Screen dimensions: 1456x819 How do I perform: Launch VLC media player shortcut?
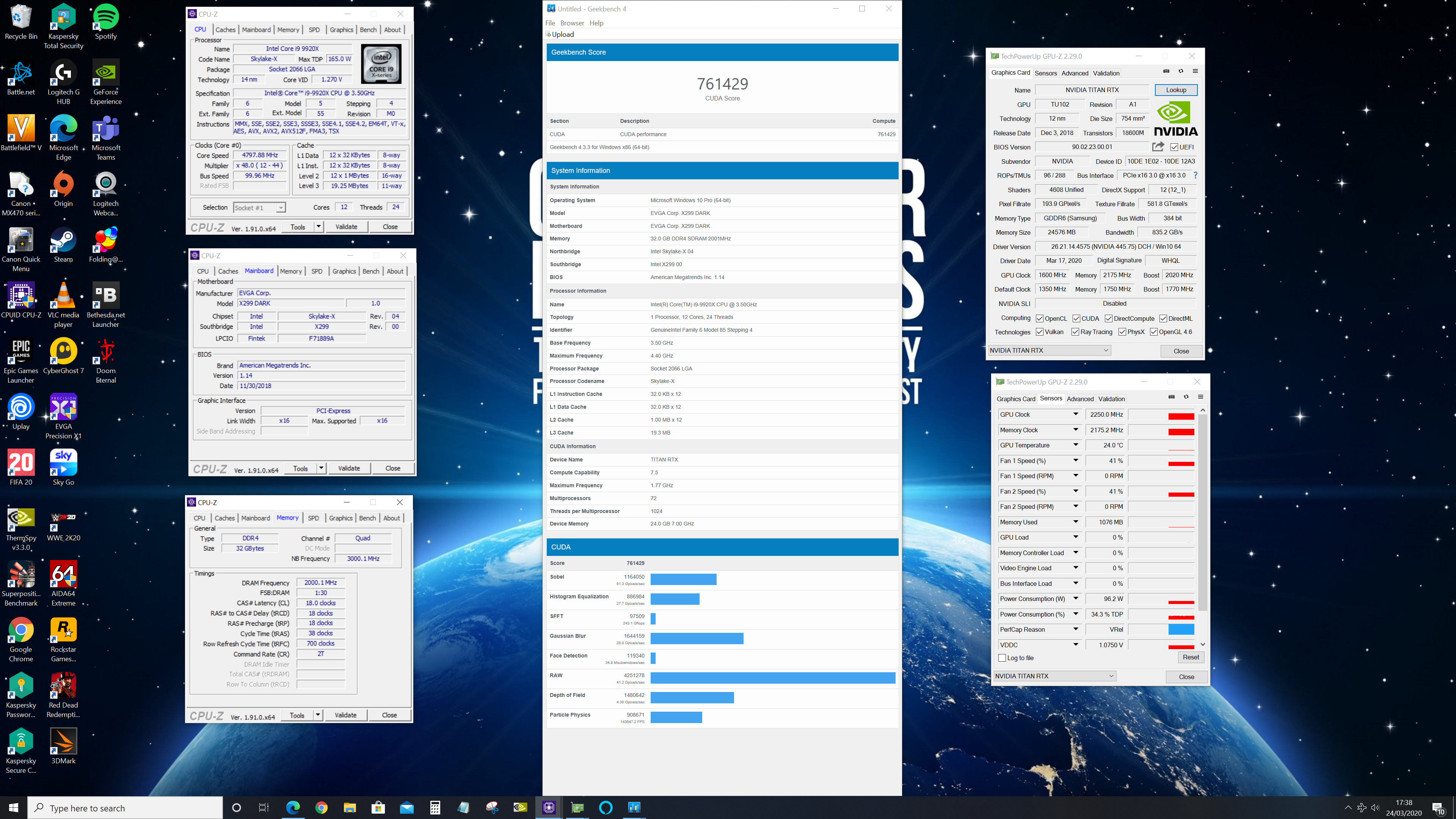tap(63, 305)
